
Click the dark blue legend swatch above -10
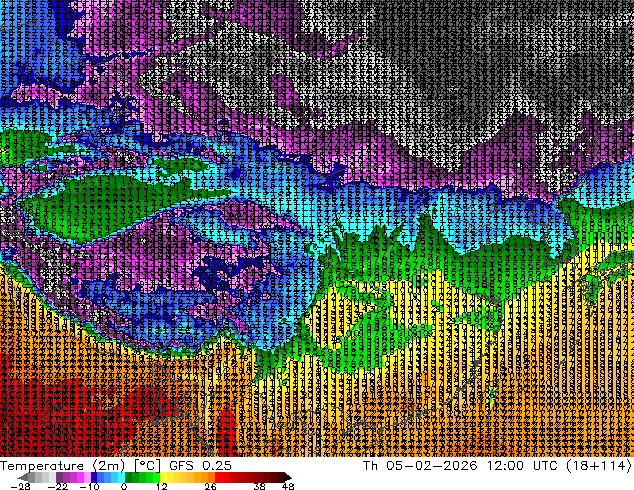[x=94, y=477]
